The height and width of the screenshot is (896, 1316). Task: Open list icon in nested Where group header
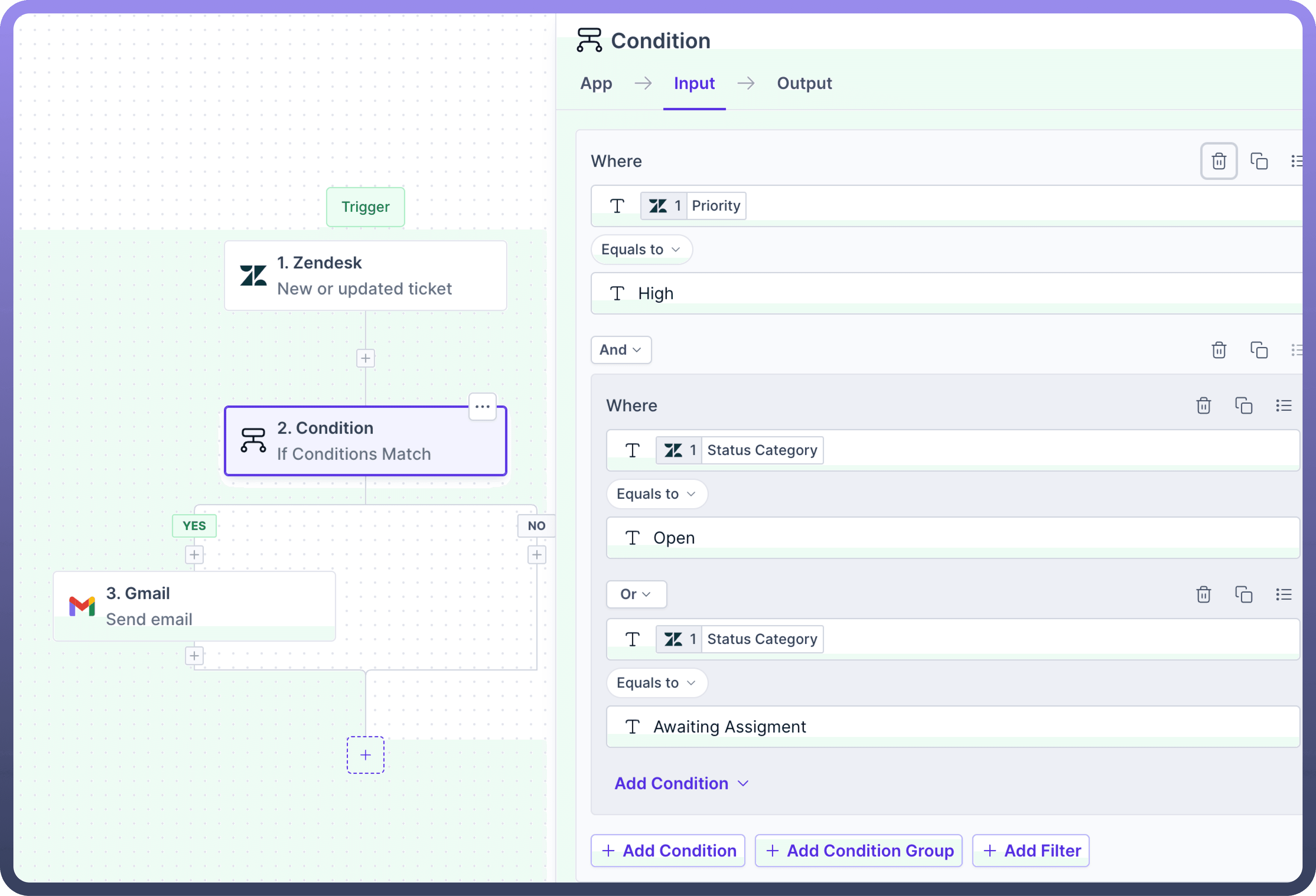coord(1283,406)
